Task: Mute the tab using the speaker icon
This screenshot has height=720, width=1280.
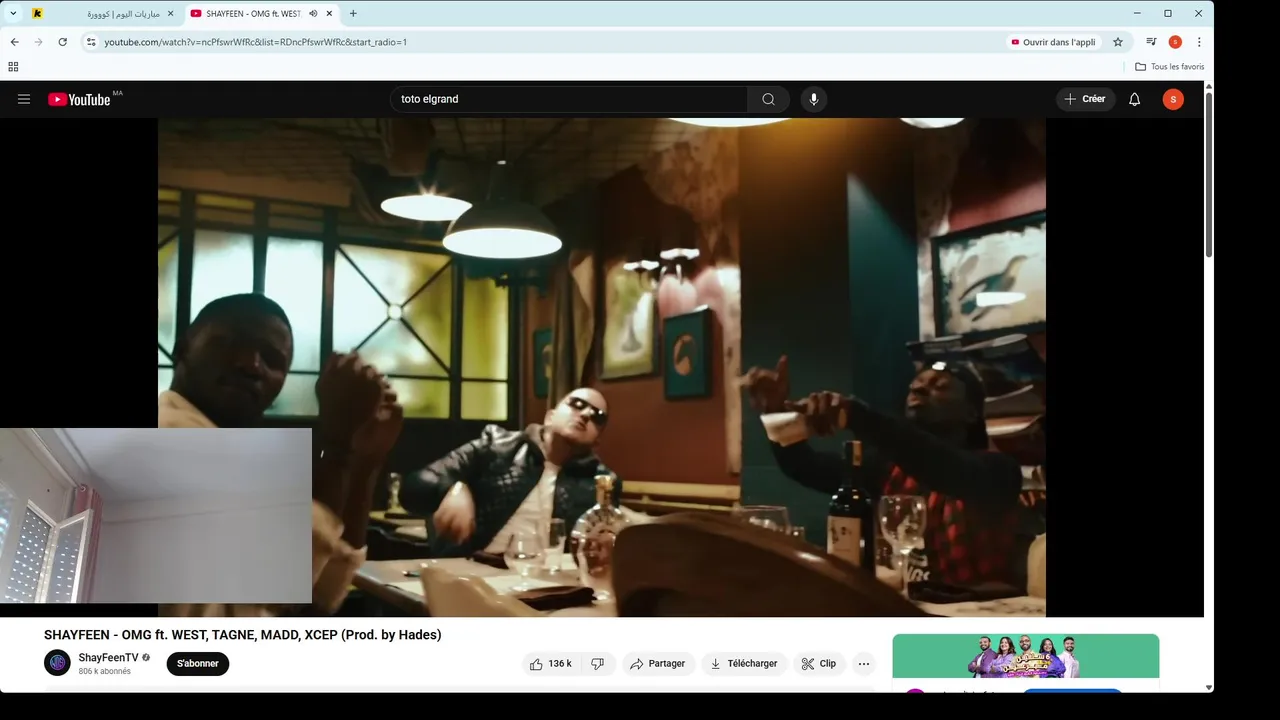Action: coord(313,14)
